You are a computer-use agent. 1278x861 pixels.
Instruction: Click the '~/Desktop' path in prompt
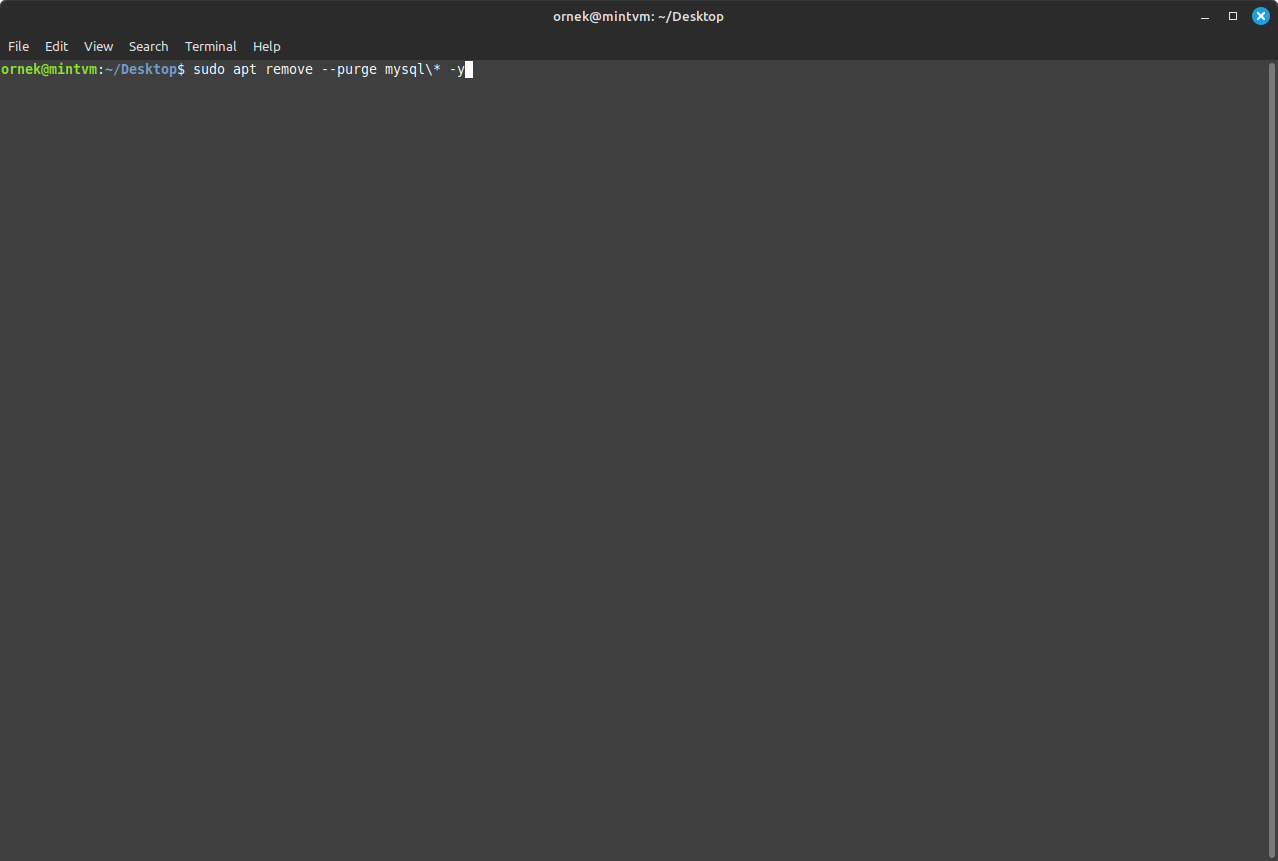[x=141, y=69]
